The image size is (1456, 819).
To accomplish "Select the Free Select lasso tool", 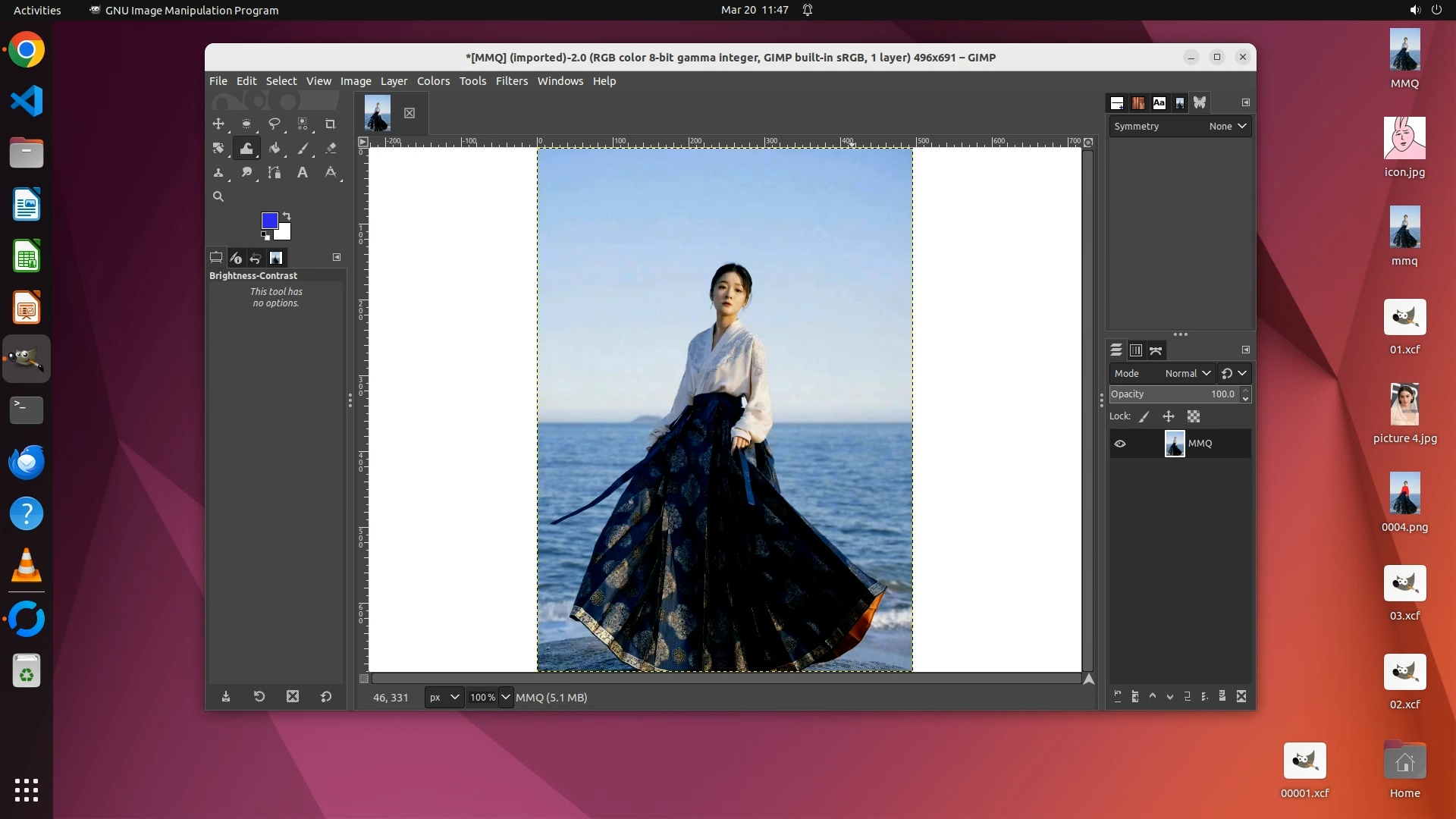I will [275, 124].
